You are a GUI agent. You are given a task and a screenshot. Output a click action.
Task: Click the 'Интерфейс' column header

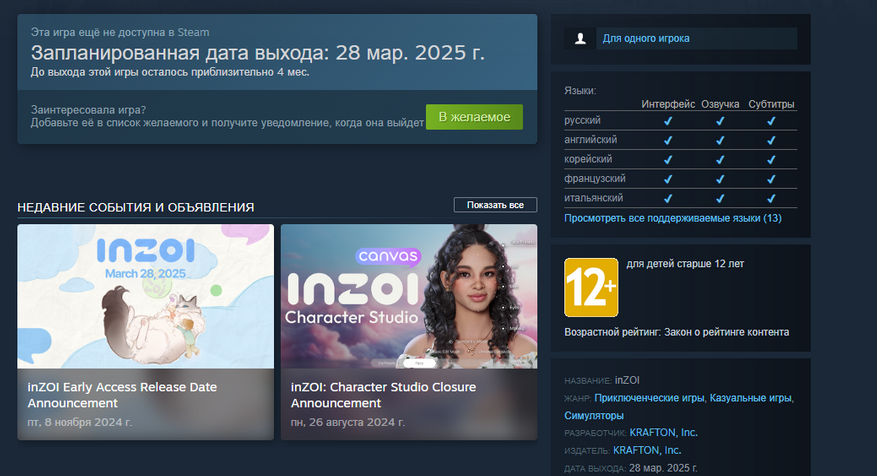click(x=668, y=104)
